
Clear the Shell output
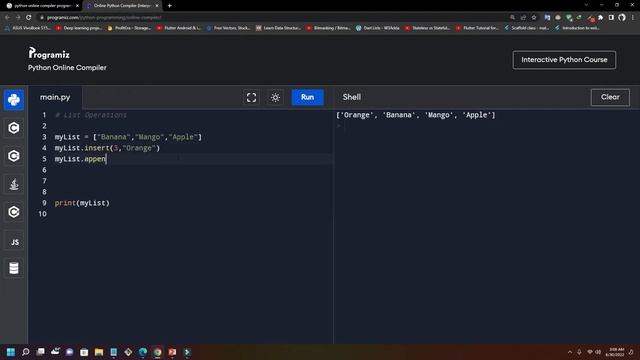pyautogui.click(x=610, y=97)
